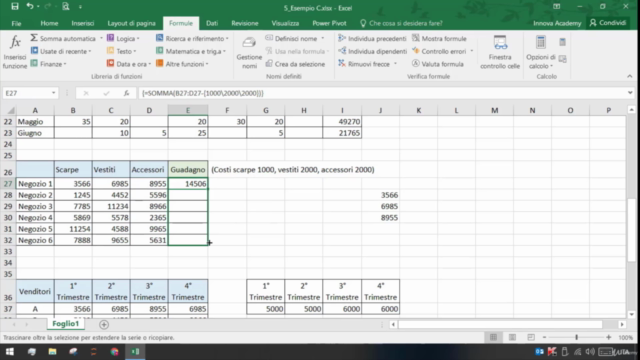Switch to the Dati tab

tap(212, 23)
